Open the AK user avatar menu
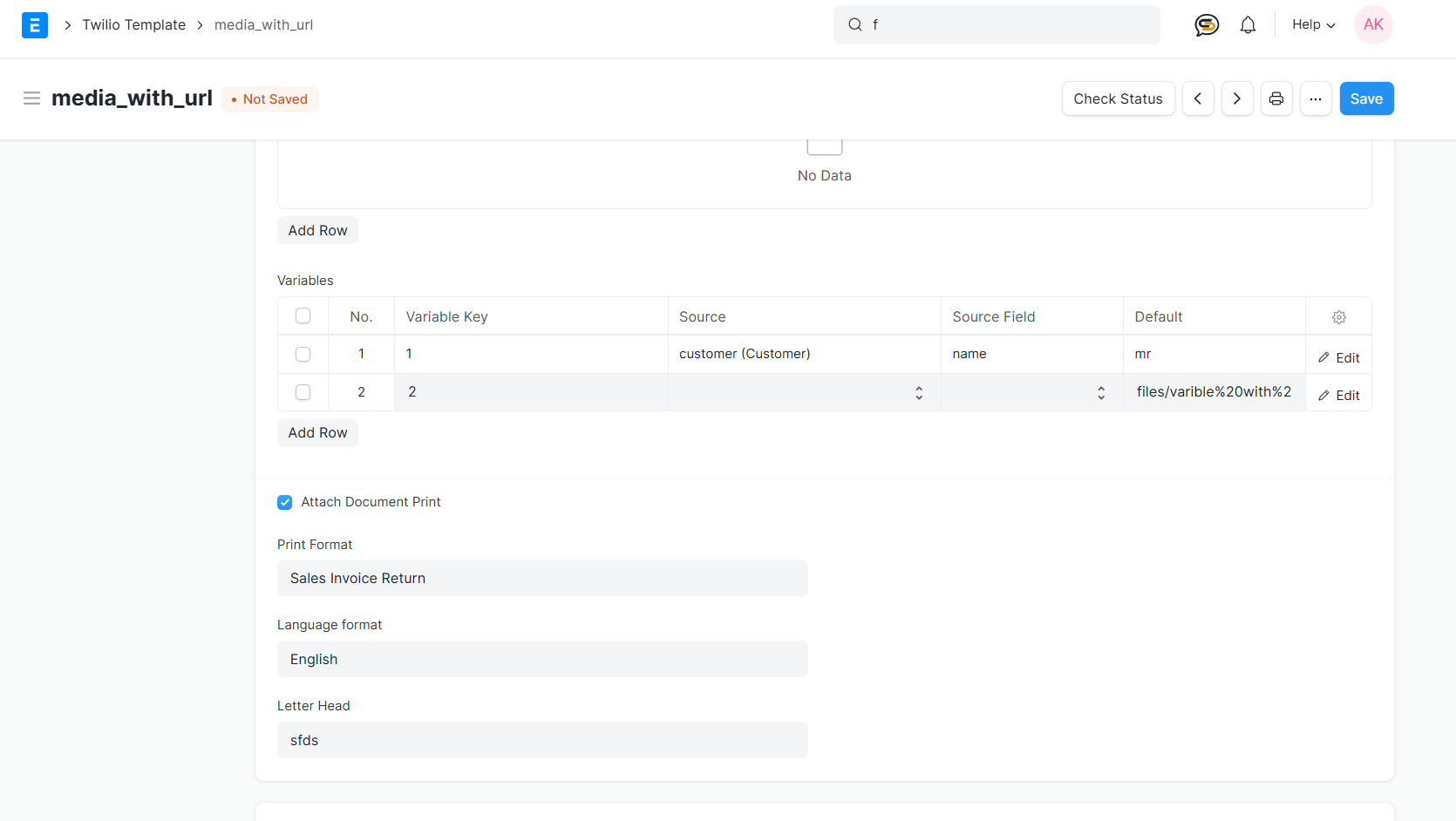 pyautogui.click(x=1372, y=25)
